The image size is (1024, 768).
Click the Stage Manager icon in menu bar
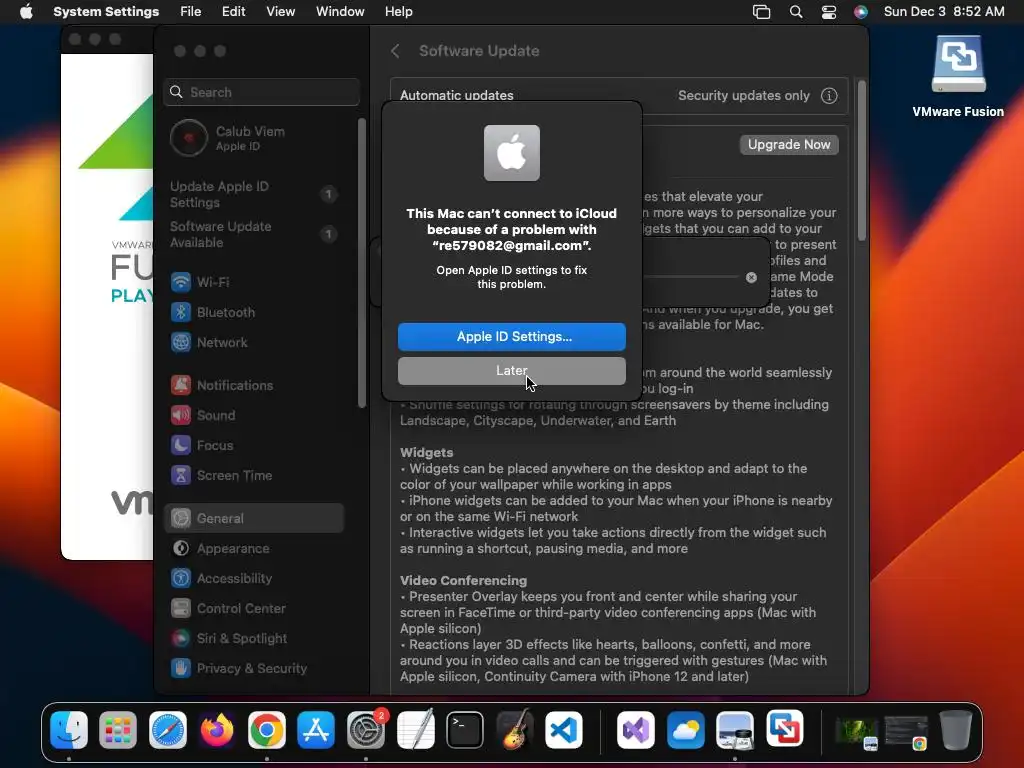click(761, 12)
